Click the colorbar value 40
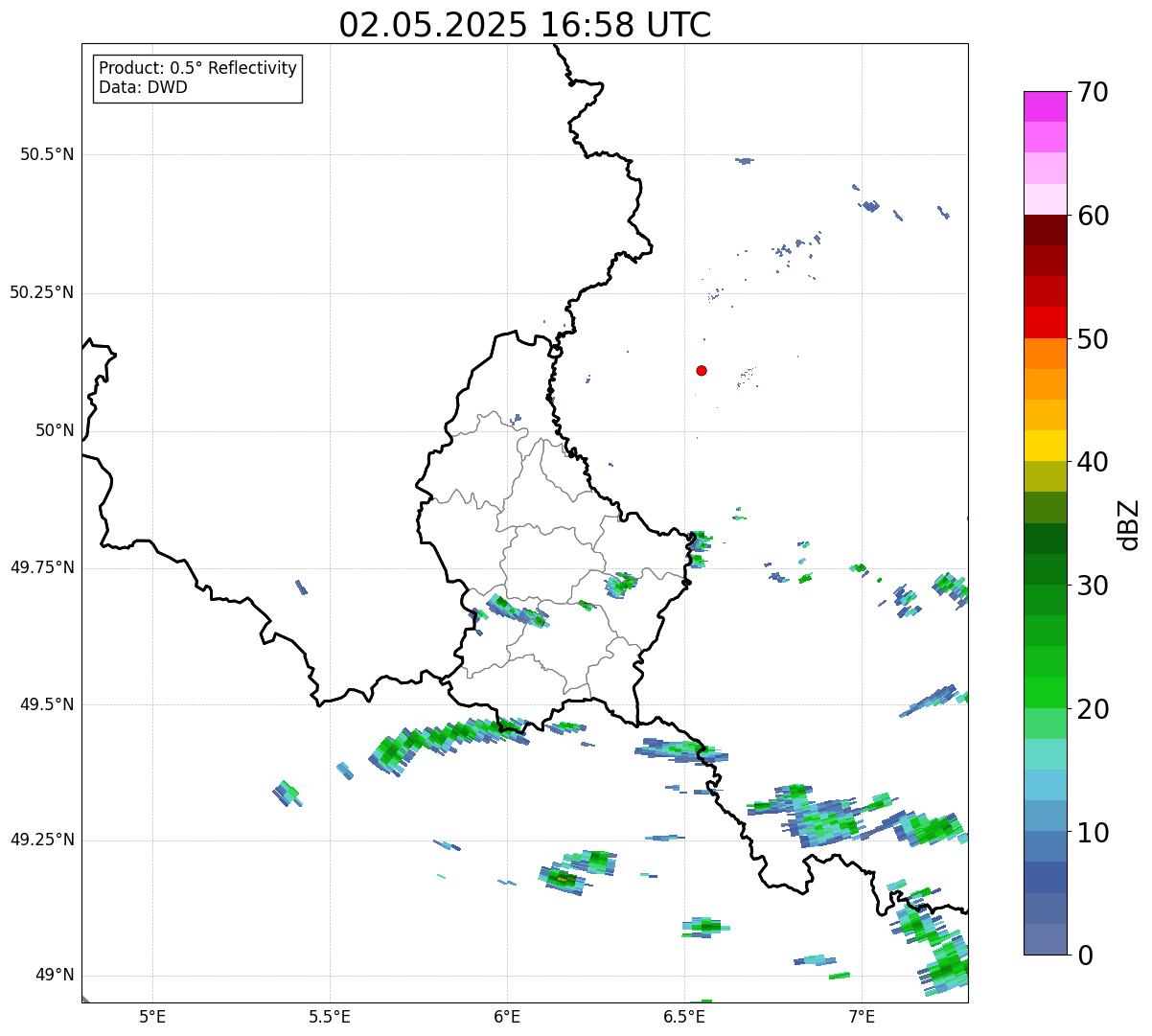 [x=1093, y=462]
